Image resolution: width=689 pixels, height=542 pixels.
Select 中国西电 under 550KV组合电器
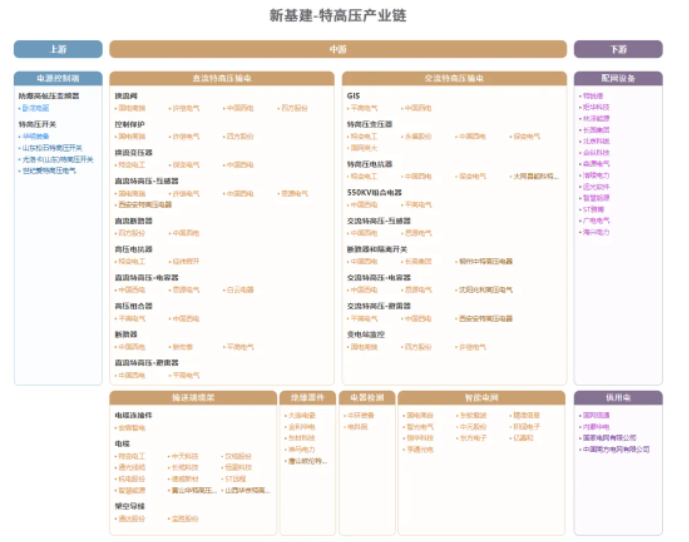pyautogui.click(x=364, y=204)
